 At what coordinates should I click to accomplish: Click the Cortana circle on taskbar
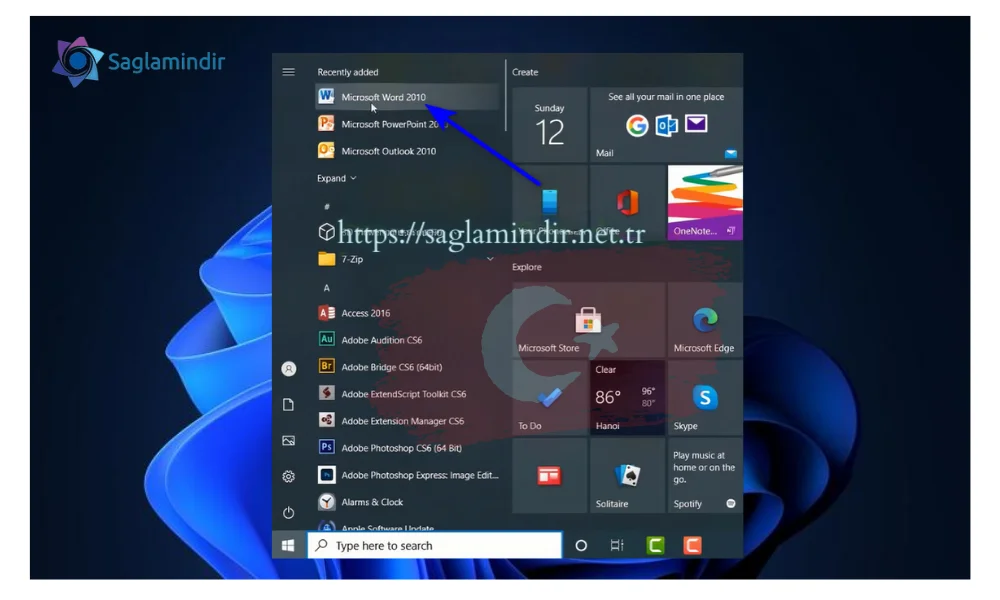click(580, 545)
